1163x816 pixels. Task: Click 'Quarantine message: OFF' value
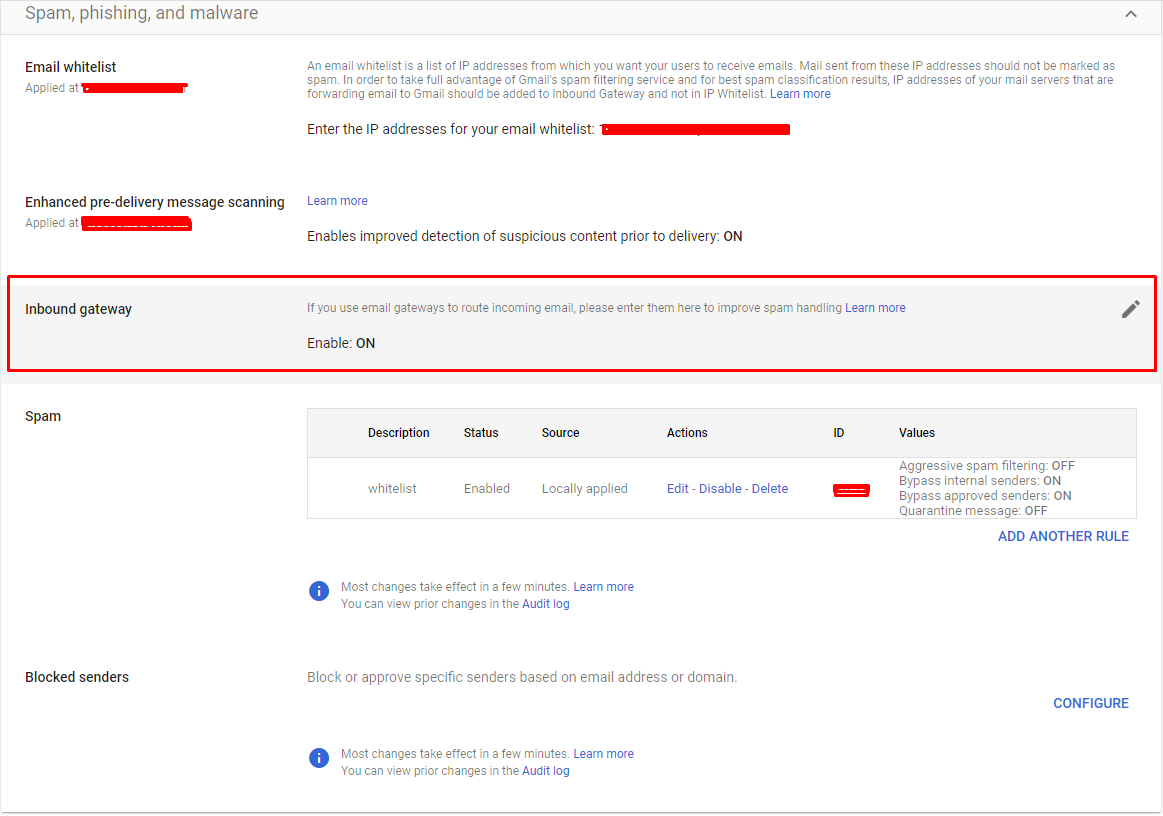pyautogui.click(x=973, y=510)
